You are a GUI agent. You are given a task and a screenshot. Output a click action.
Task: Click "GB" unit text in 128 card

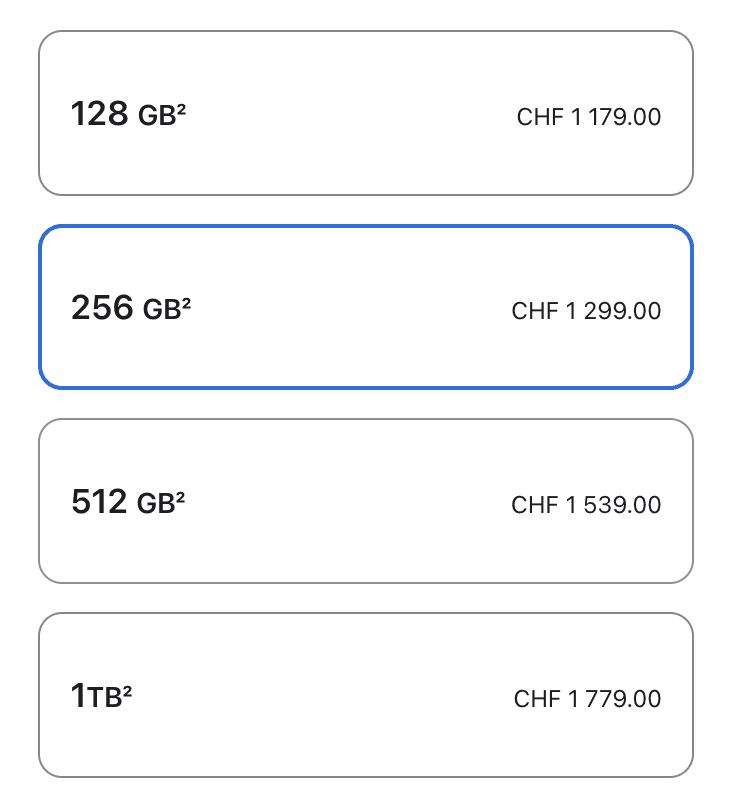tap(157, 116)
